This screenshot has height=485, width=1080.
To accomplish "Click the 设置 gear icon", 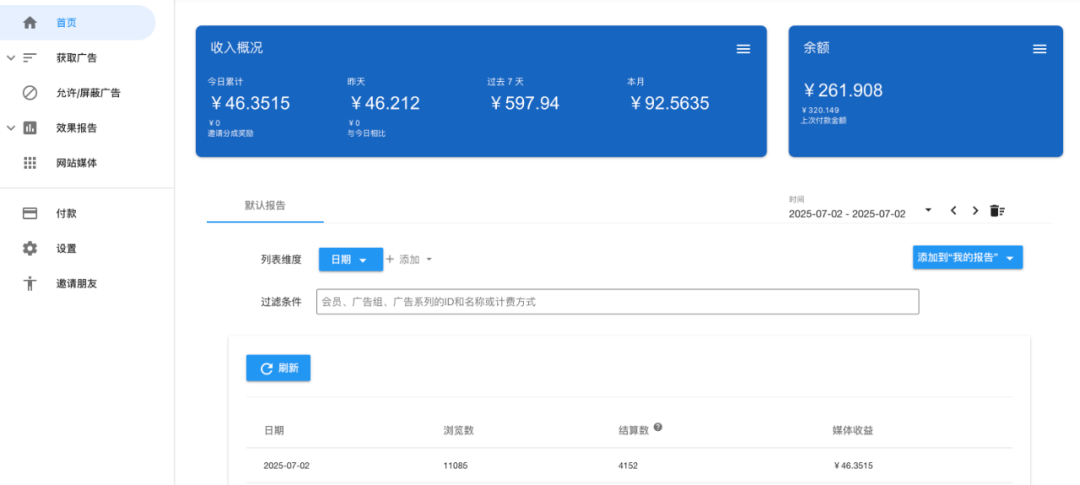I will pyautogui.click(x=30, y=249).
